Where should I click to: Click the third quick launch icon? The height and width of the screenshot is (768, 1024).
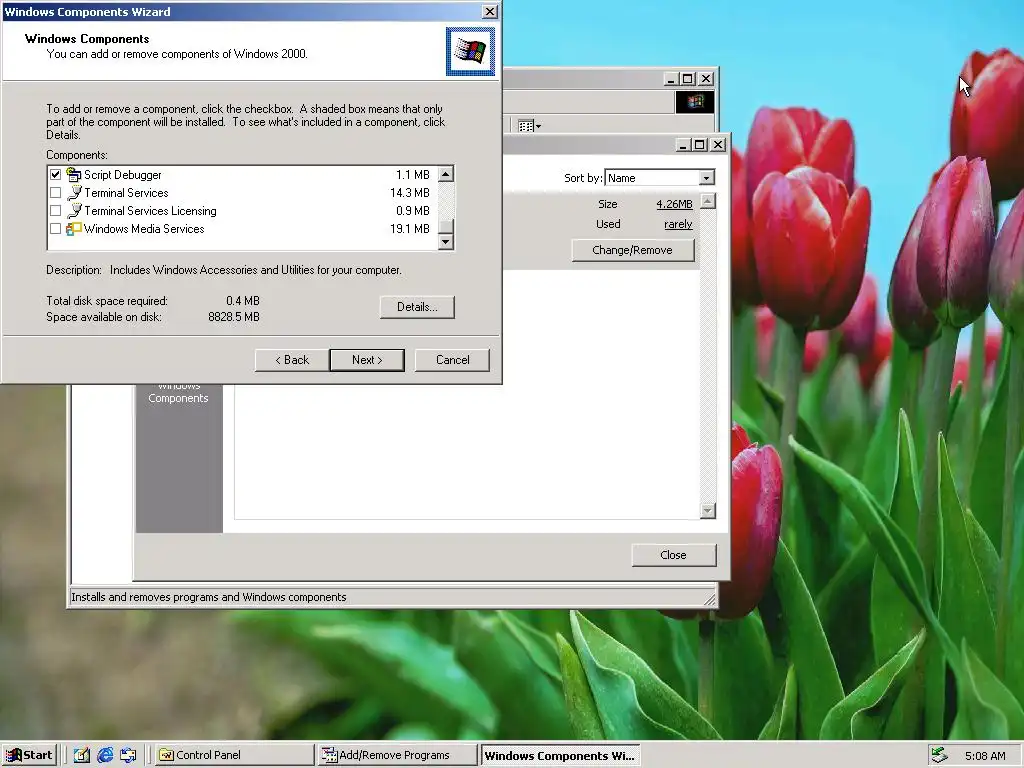click(x=128, y=755)
